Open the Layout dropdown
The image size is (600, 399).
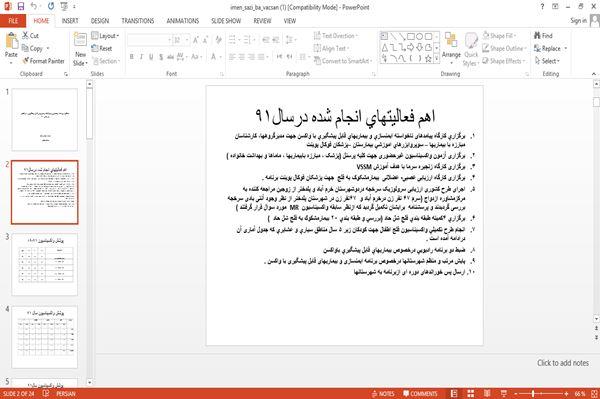[105, 36]
